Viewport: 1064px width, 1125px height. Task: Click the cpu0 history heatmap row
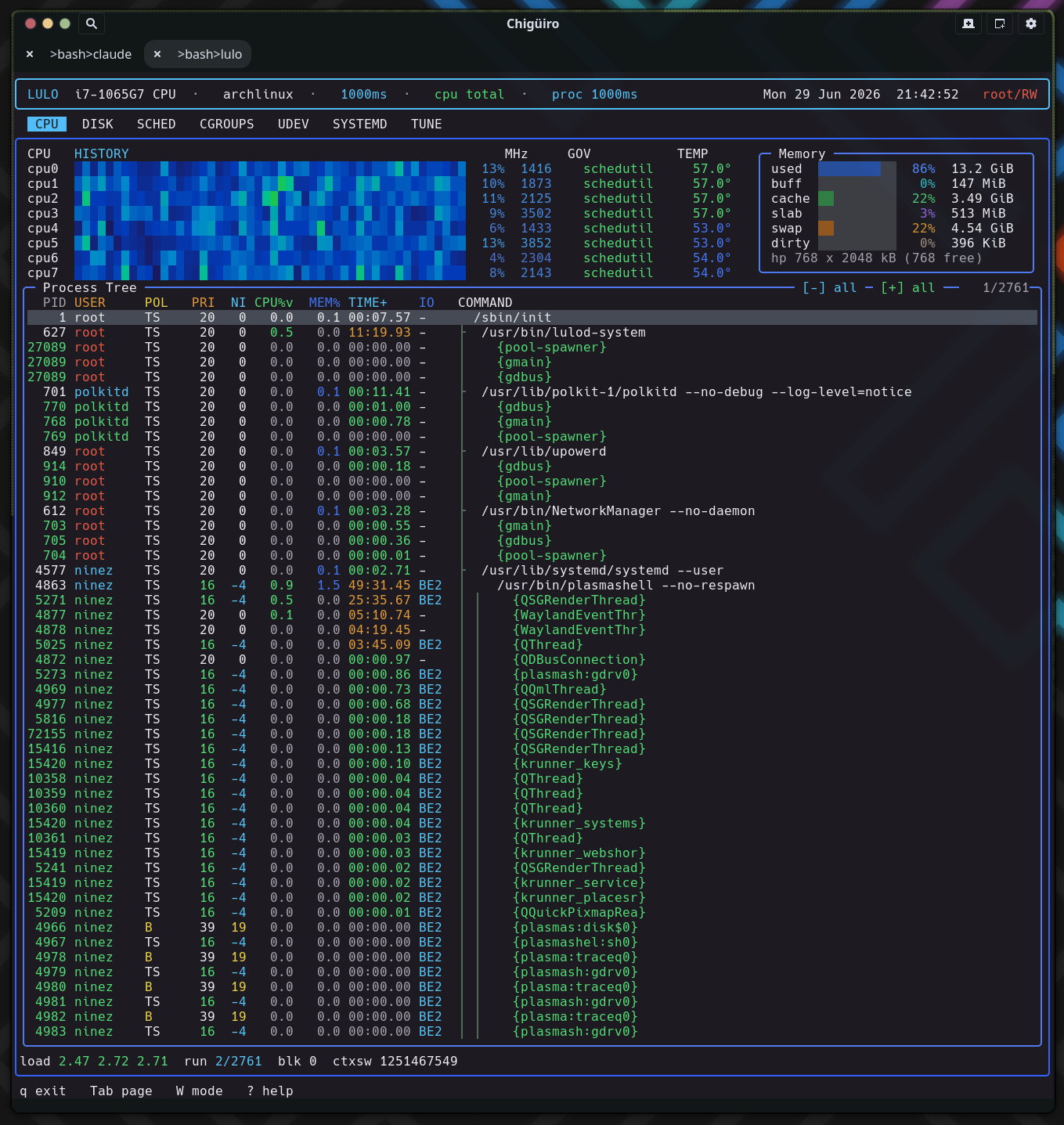(270, 168)
